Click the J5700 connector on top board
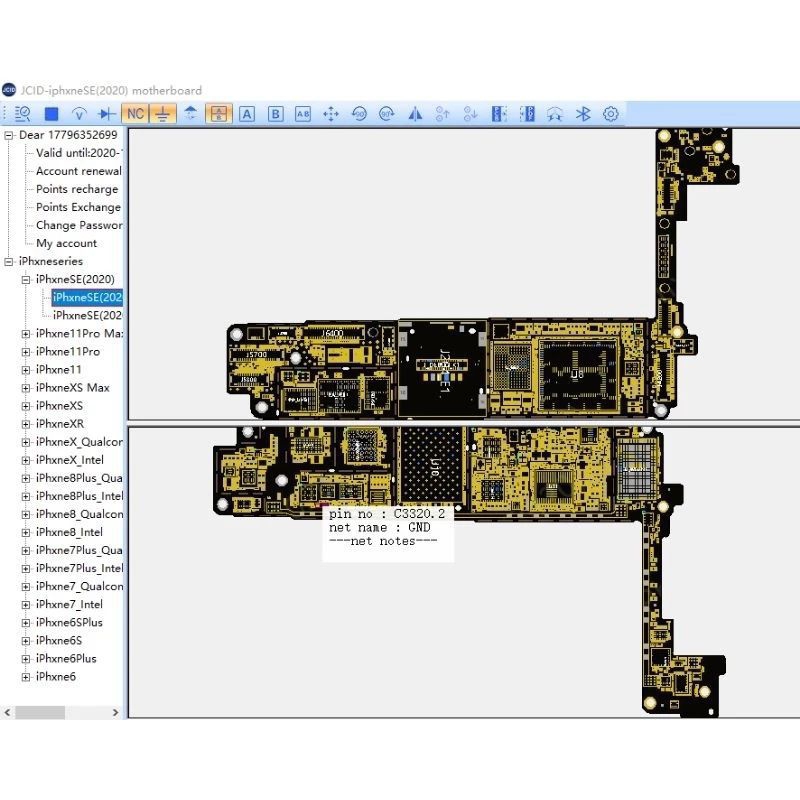Viewport: 800px width, 800px height. [256, 354]
